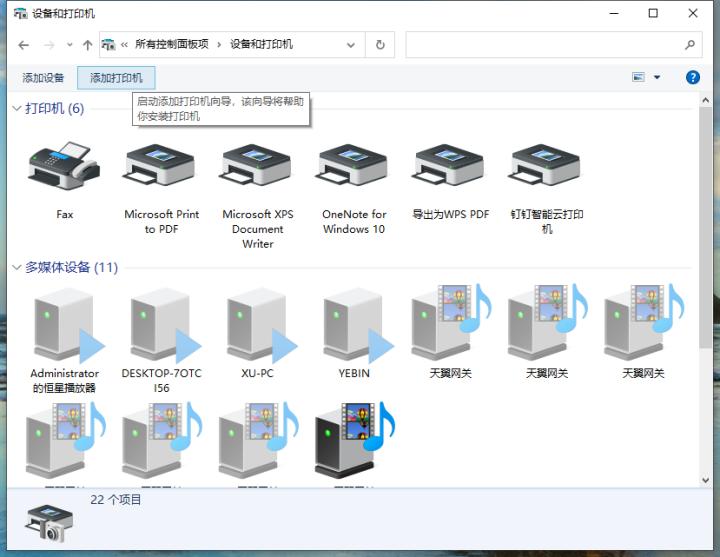The image size is (720, 557).
Task: Click inside the search input box
Action: click(x=545, y=45)
